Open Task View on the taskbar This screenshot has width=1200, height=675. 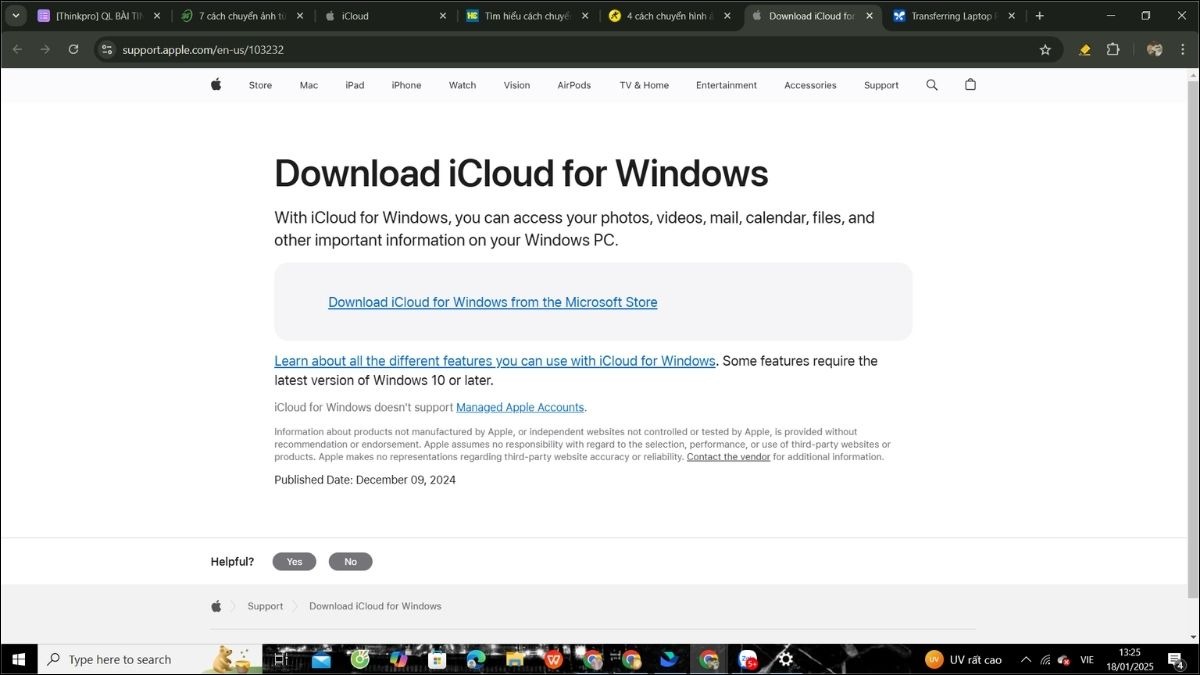click(282, 659)
